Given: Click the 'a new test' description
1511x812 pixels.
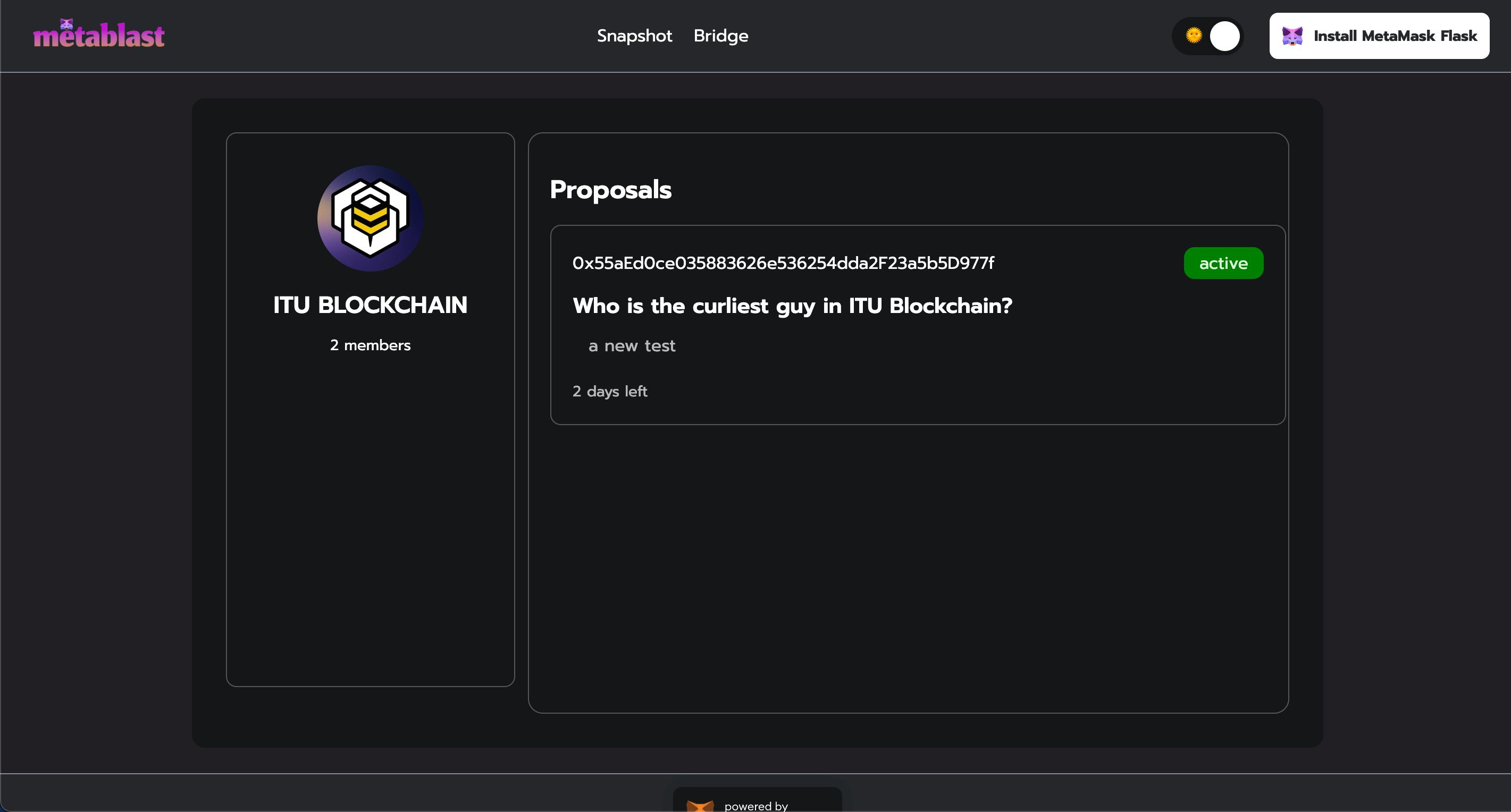Looking at the screenshot, I should click(x=632, y=346).
